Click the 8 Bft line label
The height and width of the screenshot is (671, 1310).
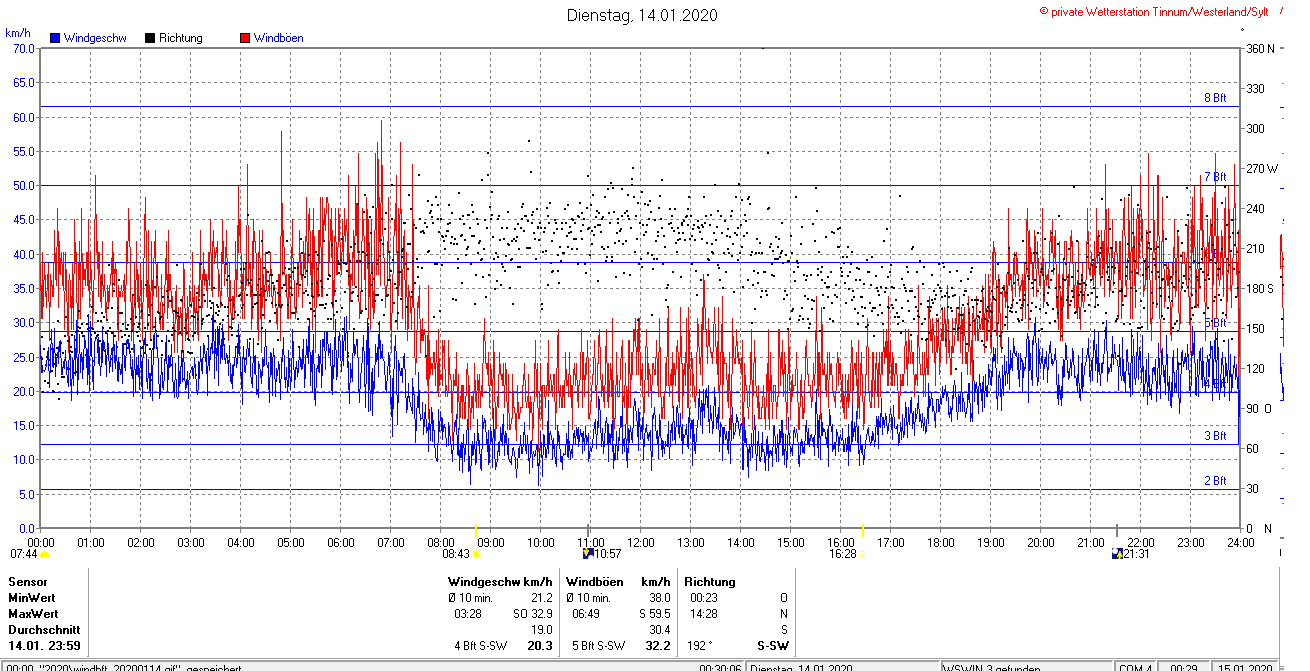1214,98
